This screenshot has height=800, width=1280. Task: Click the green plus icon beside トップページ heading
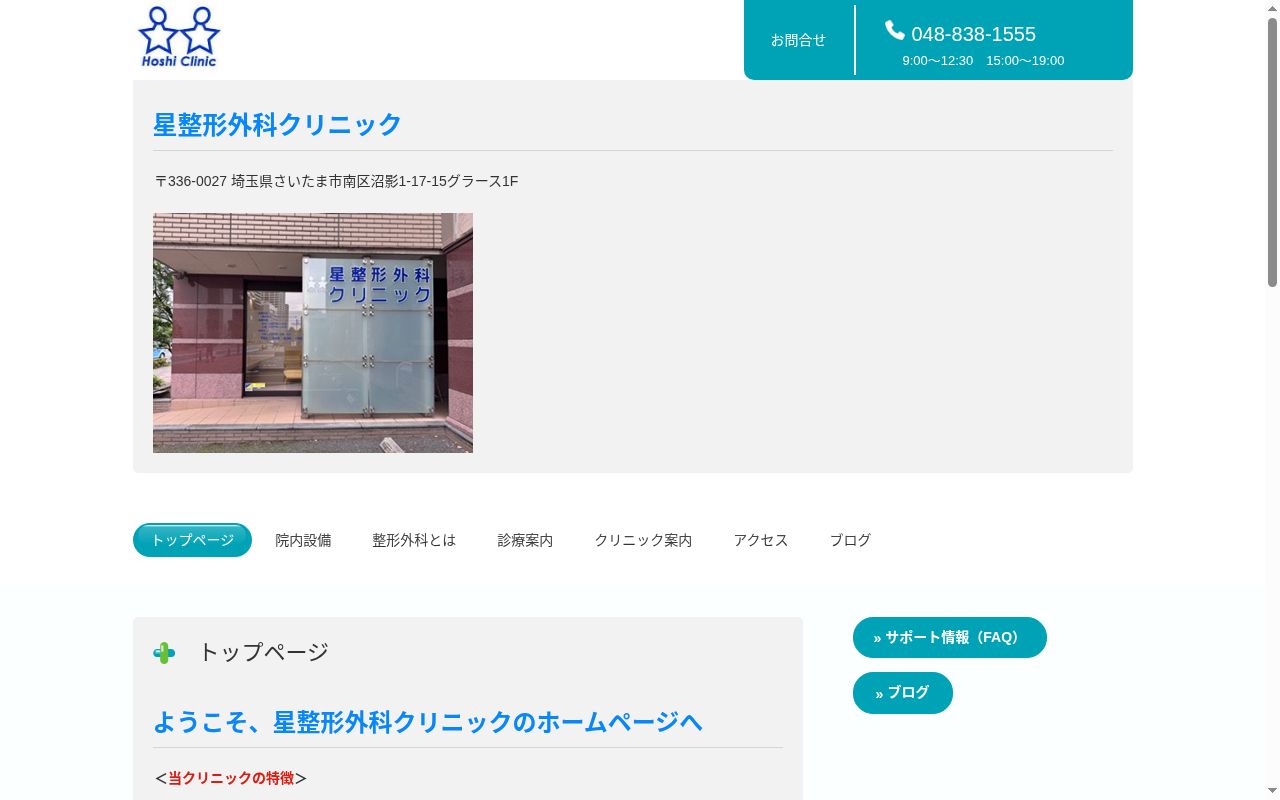pyautogui.click(x=164, y=653)
